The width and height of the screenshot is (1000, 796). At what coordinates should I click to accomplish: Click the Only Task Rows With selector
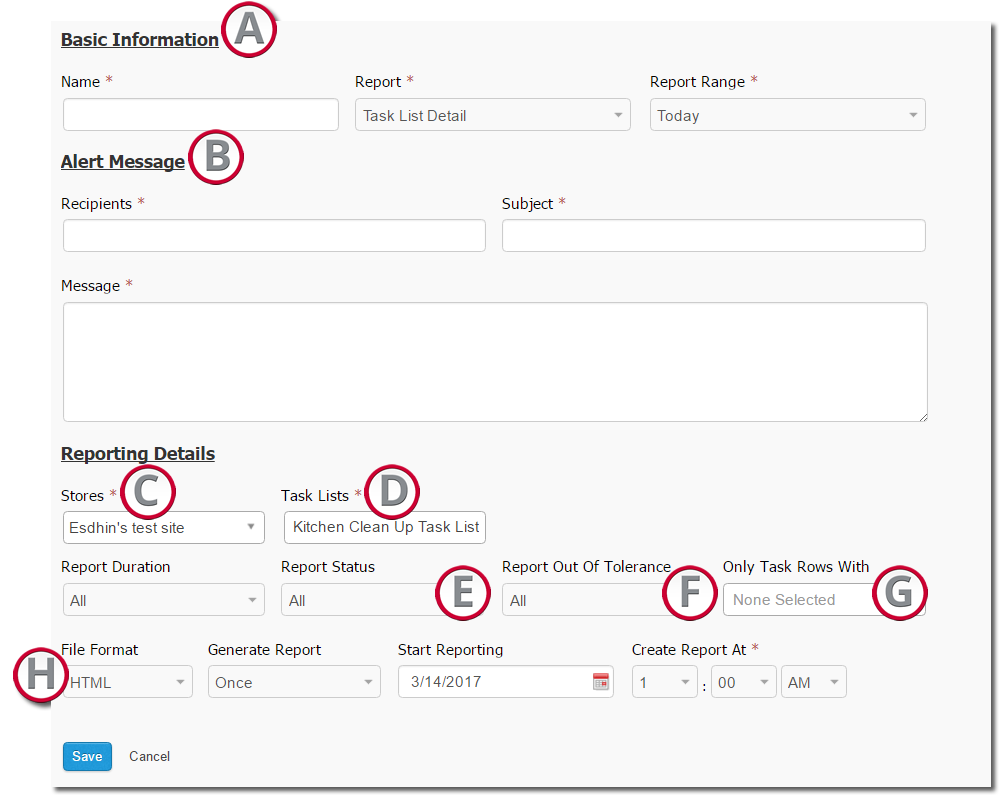pos(795,600)
